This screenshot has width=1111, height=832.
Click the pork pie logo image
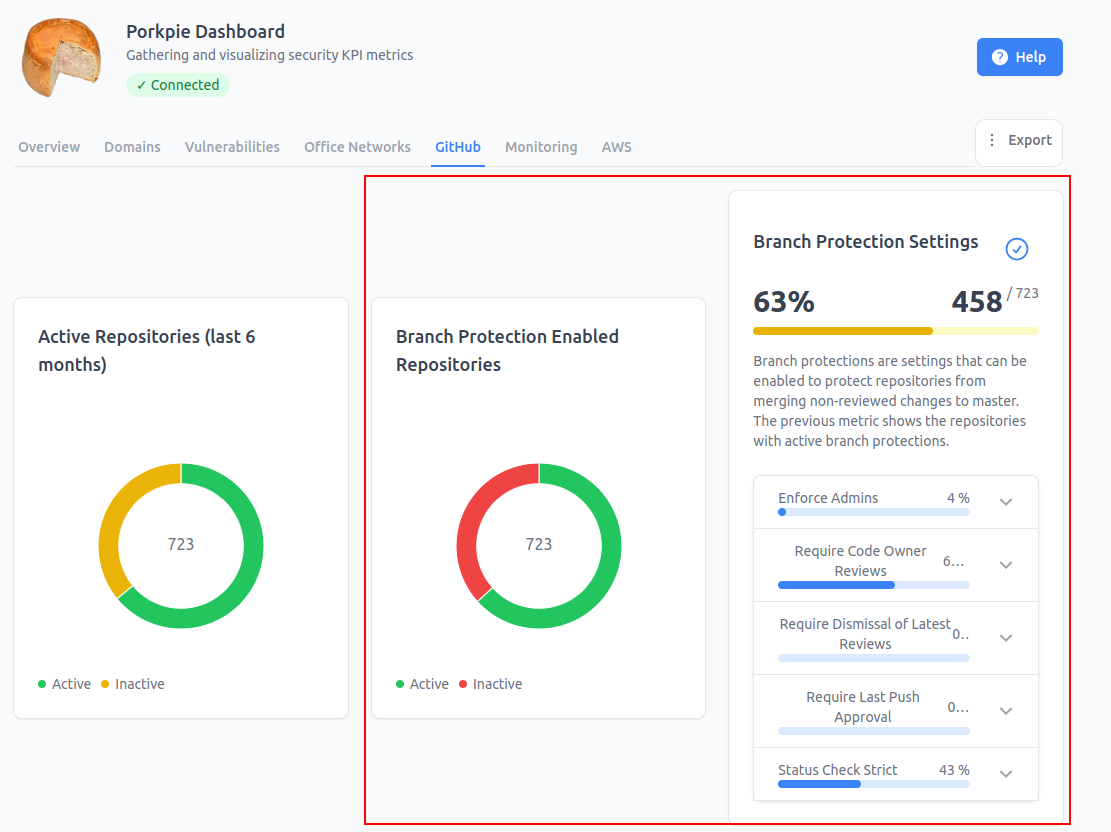click(x=62, y=57)
